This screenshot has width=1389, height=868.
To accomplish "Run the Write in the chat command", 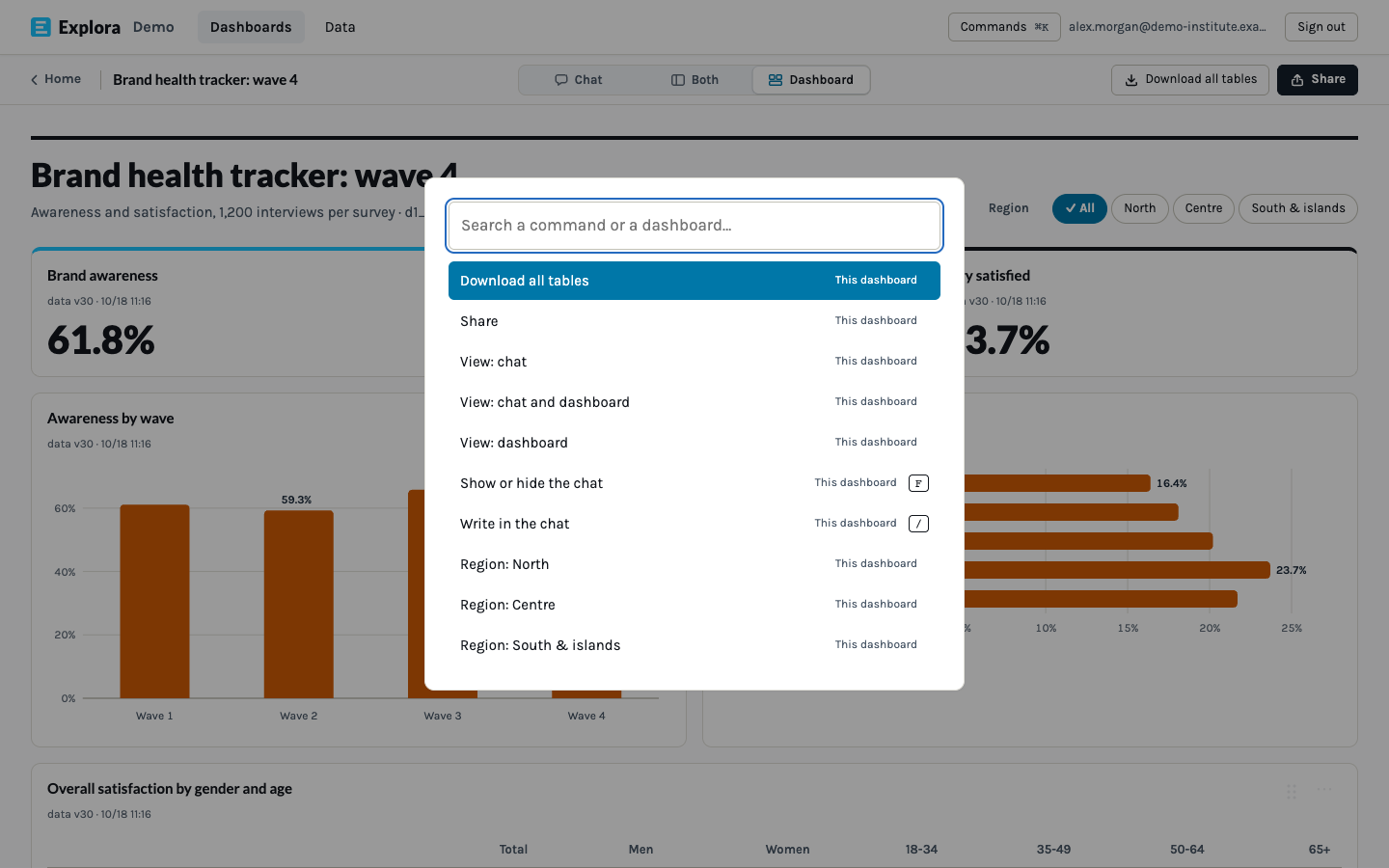I will tap(694, 524).
